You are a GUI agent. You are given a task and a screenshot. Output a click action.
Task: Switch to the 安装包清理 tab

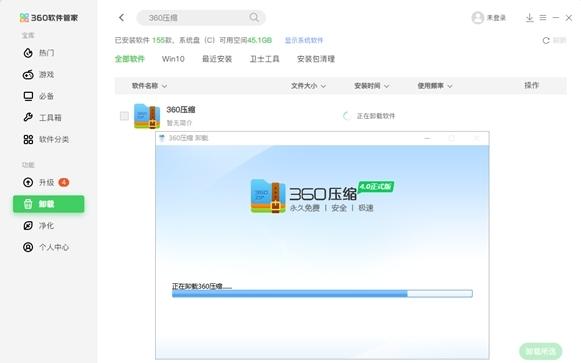click(316, 59)
